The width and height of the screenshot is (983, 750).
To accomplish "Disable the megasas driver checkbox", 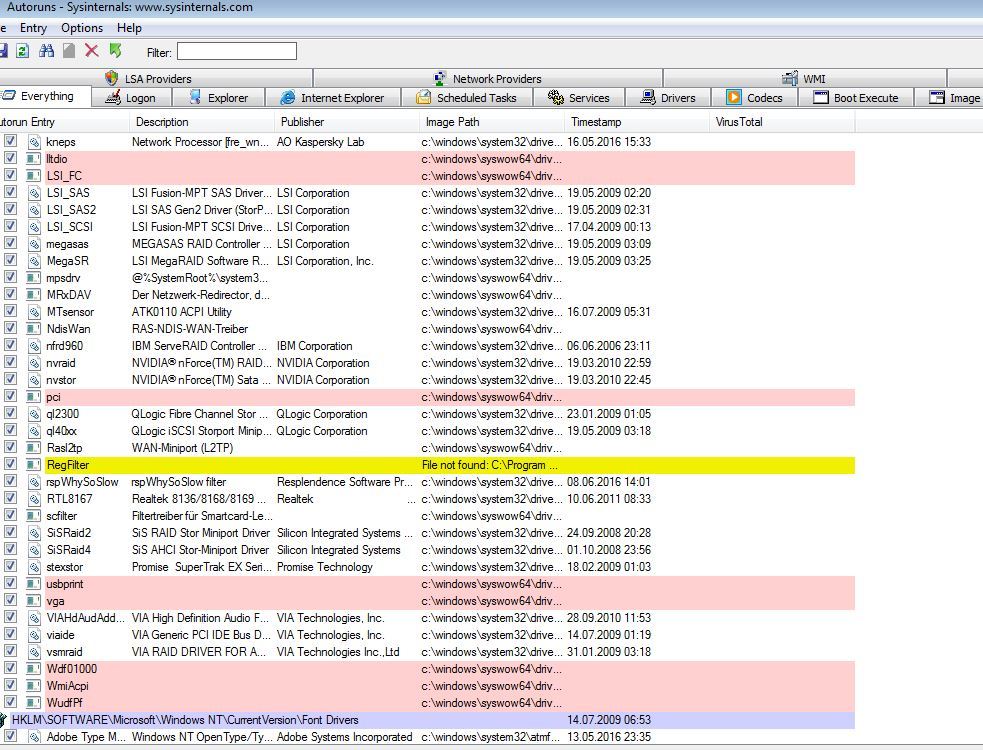I will (10, 243).
